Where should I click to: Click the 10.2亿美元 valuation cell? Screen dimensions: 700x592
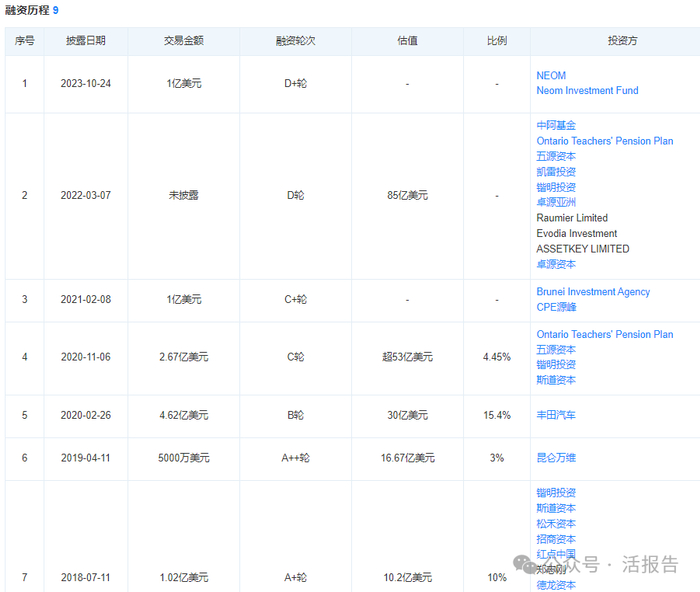pyautogui.click(x=408, y=578)
